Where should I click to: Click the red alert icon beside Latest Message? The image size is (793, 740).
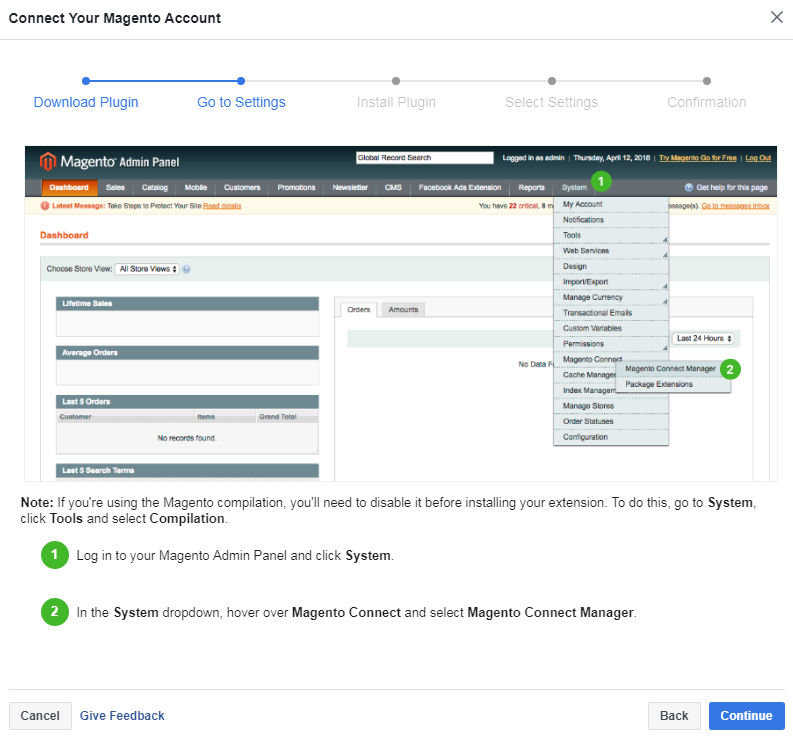pos(45,206)
